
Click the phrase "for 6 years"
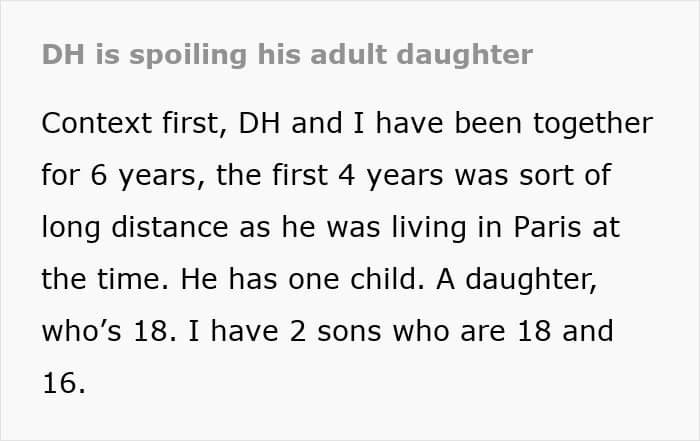[x=110, y=175]
